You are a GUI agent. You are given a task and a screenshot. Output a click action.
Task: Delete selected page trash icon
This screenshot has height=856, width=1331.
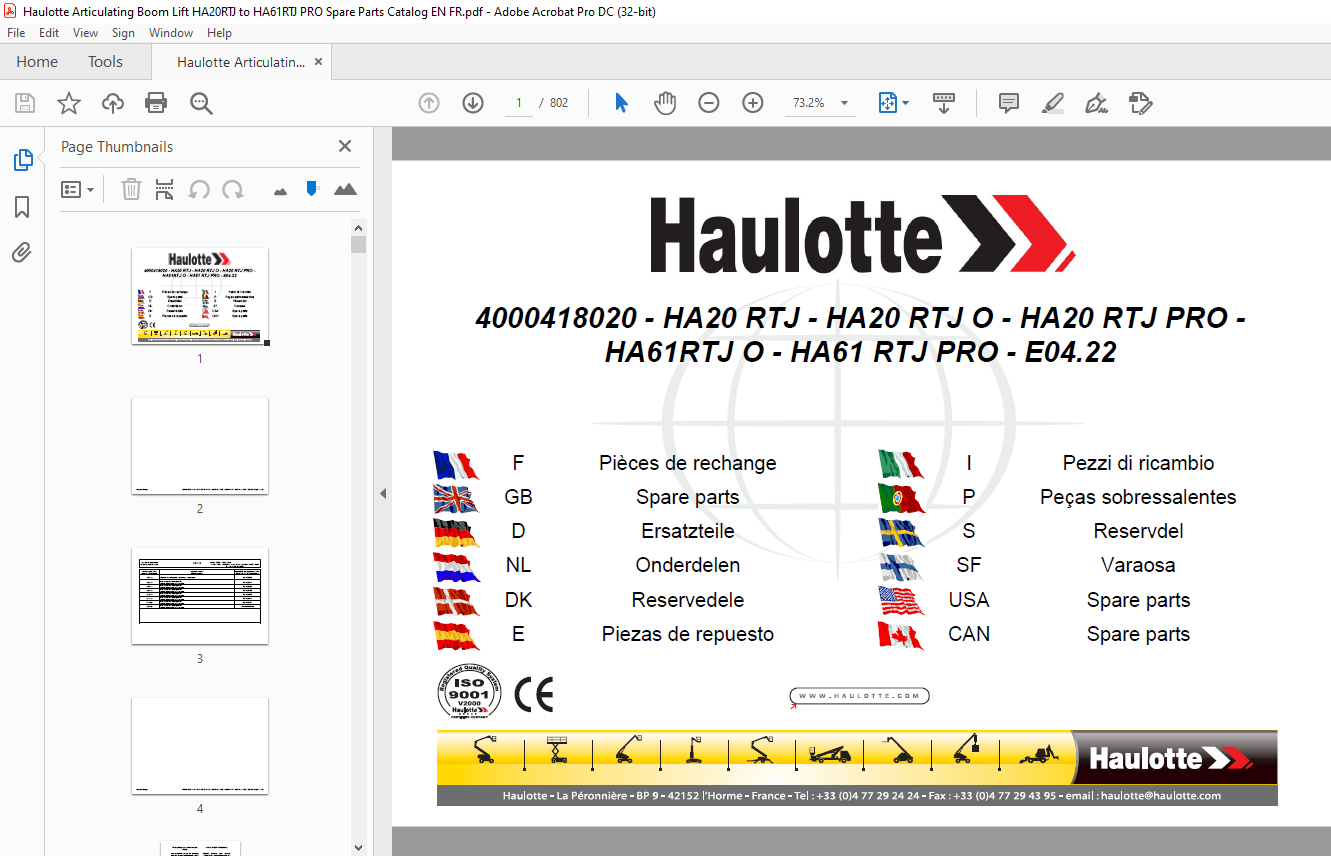click(x=131, y=189)
